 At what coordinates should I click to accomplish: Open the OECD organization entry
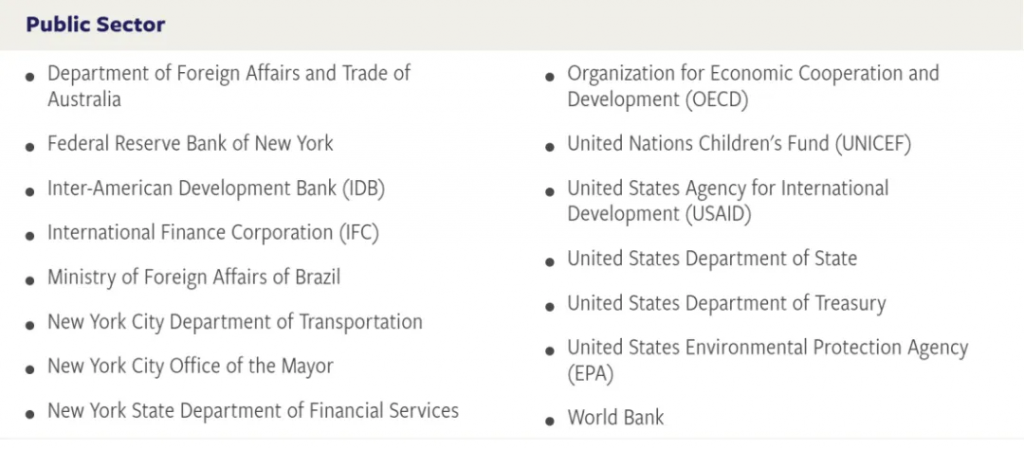pyautogui.click(x=753, y=86)
